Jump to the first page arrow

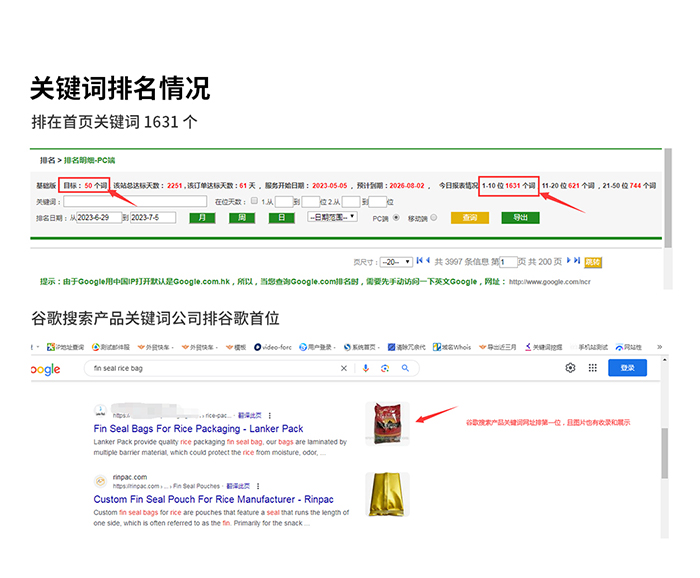(418, 261)
